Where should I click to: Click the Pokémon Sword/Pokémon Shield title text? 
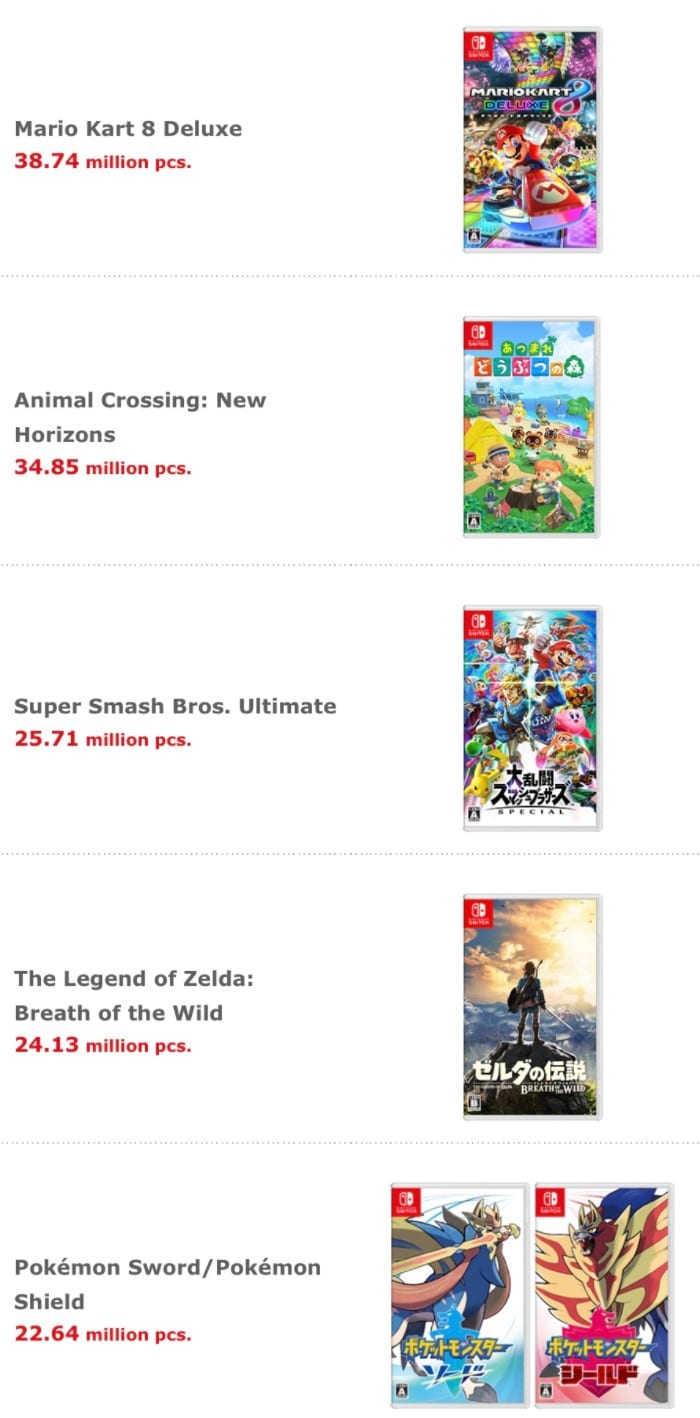[x=167, y=1284]
